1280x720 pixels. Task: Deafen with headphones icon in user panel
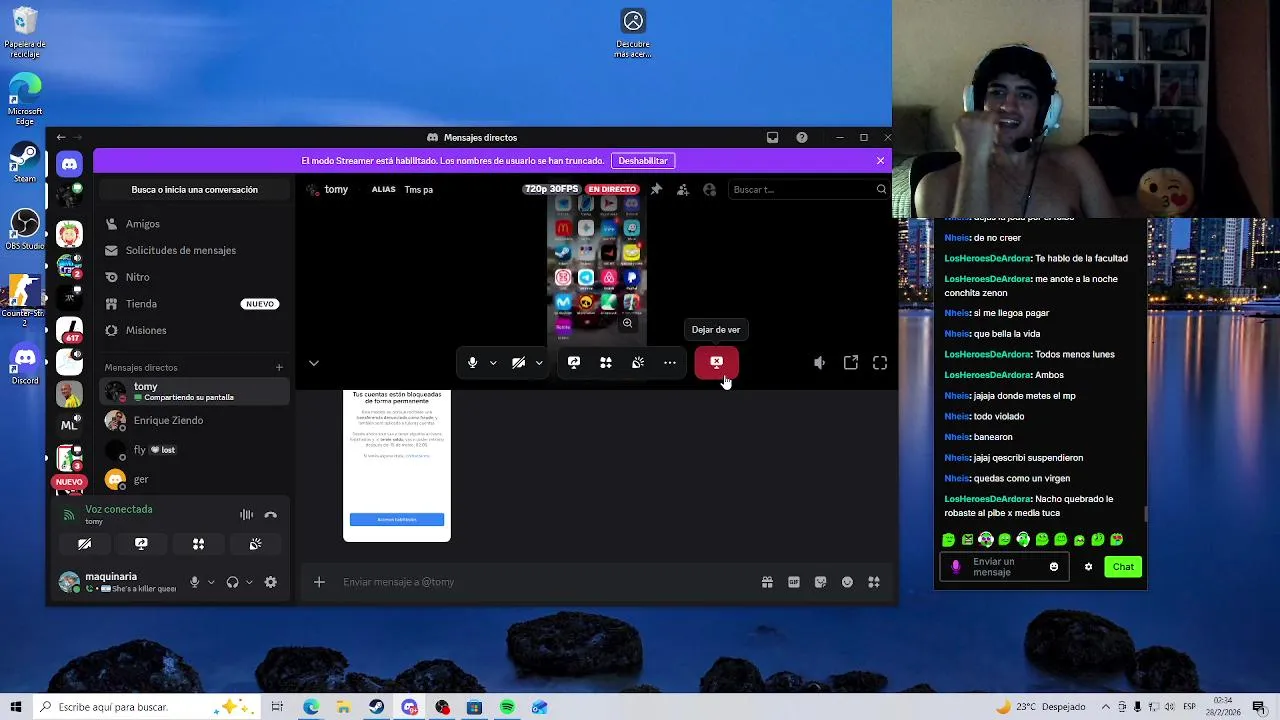(233, 582)
